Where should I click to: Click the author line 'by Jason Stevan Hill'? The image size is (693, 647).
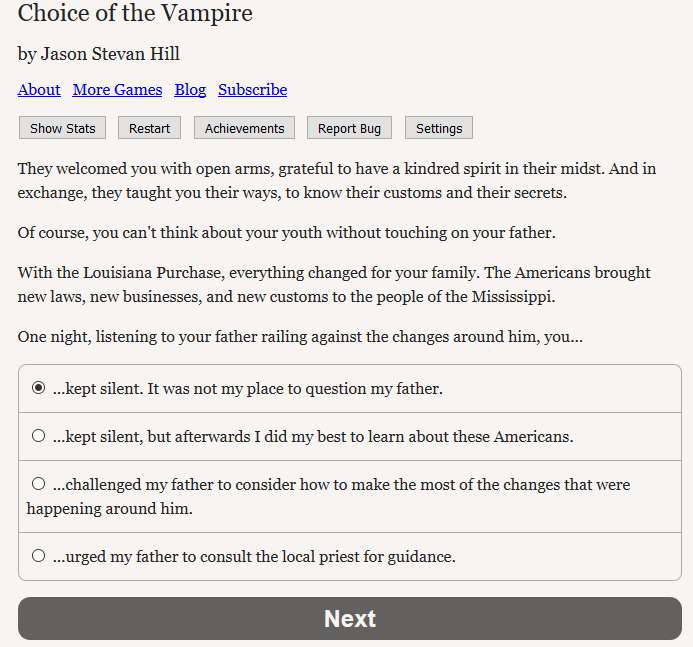pos(99,54)
